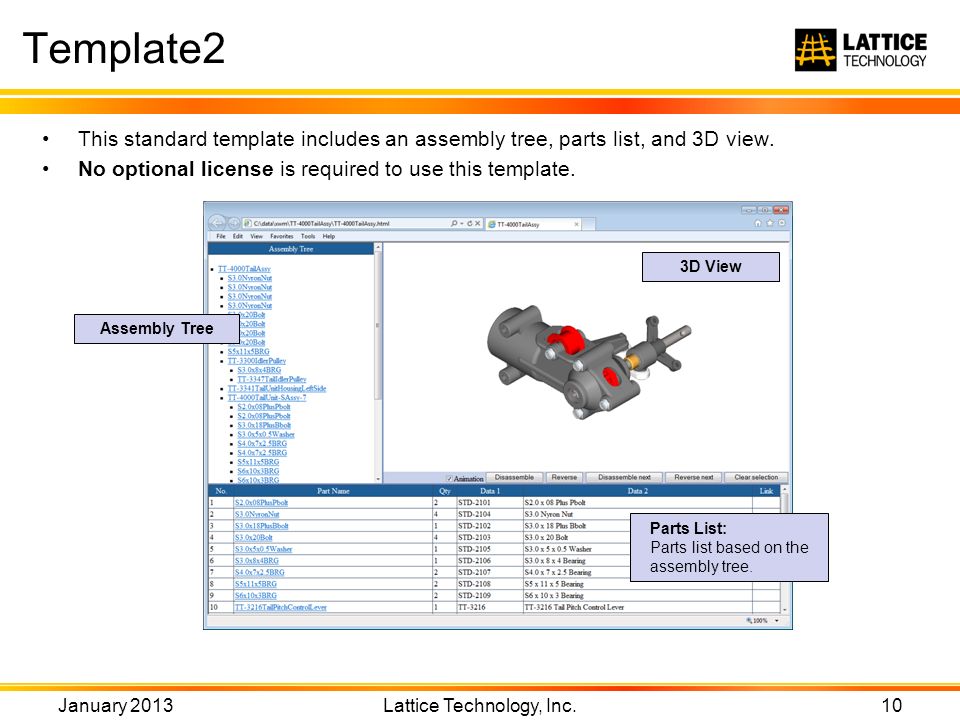Select TT-3341TailUnitHousingLeftSide tree link
This screenshot has height=720, width=960.
(277, 389)
